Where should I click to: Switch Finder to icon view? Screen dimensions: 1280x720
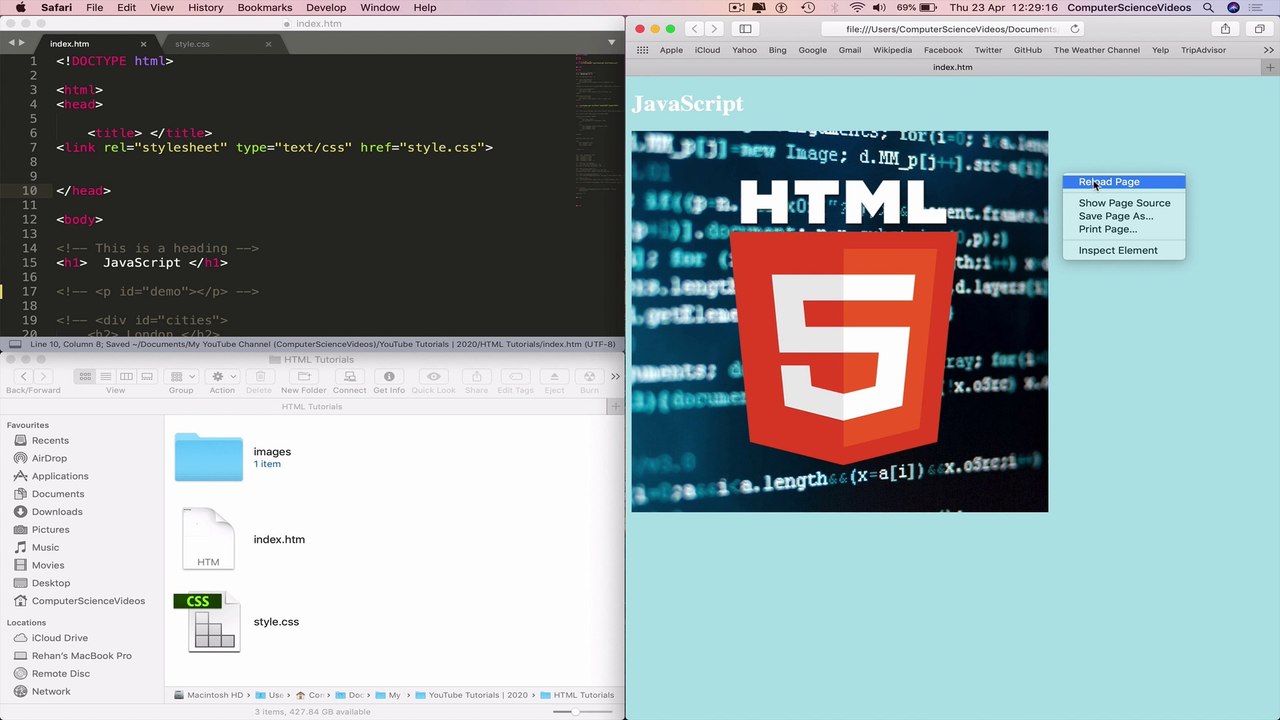[x=85, y=376]
